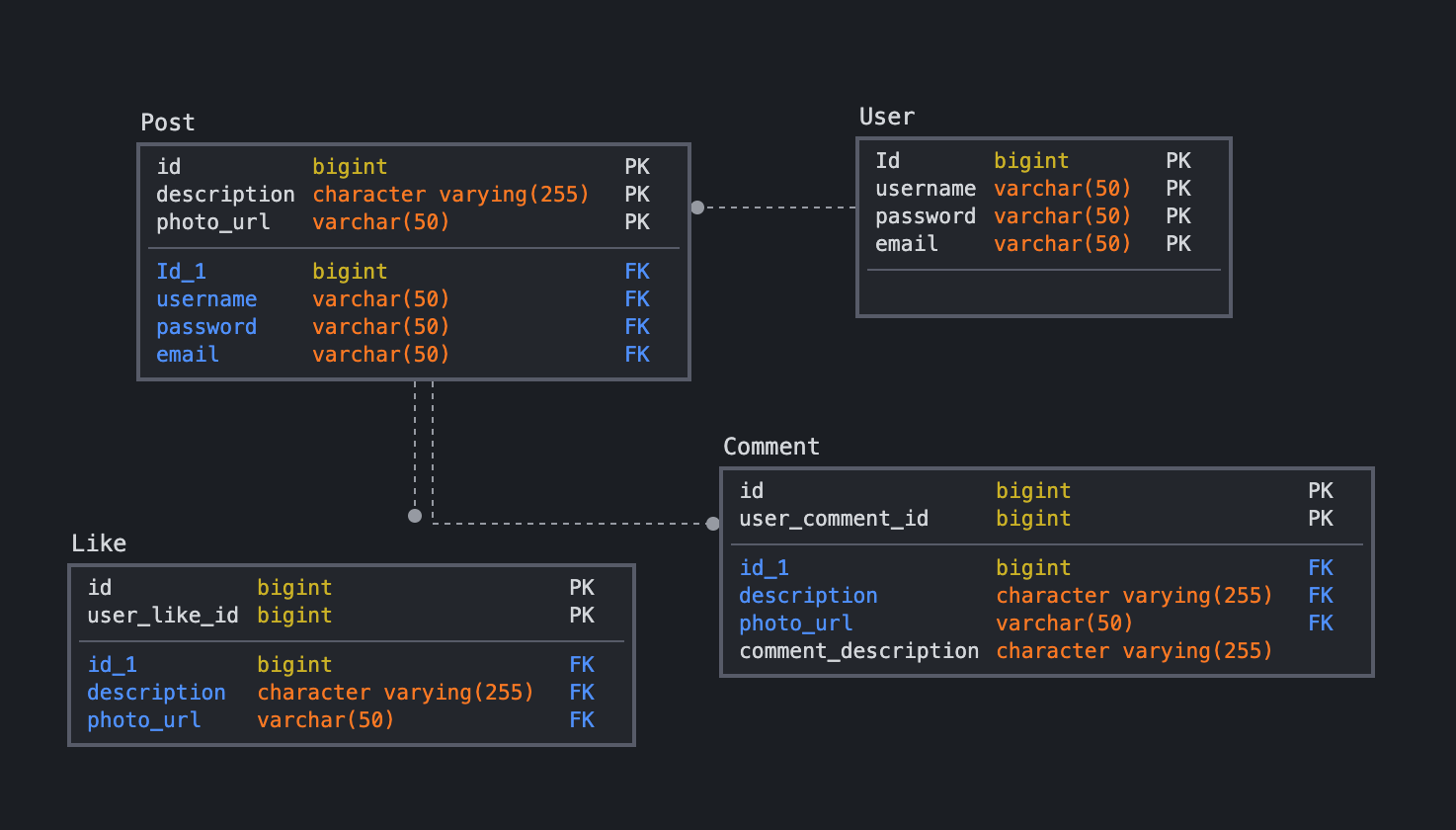This screenshot has height=830, width=1456.
Task: Select the user_comment_id field in Comment
Action: point(833,518)
